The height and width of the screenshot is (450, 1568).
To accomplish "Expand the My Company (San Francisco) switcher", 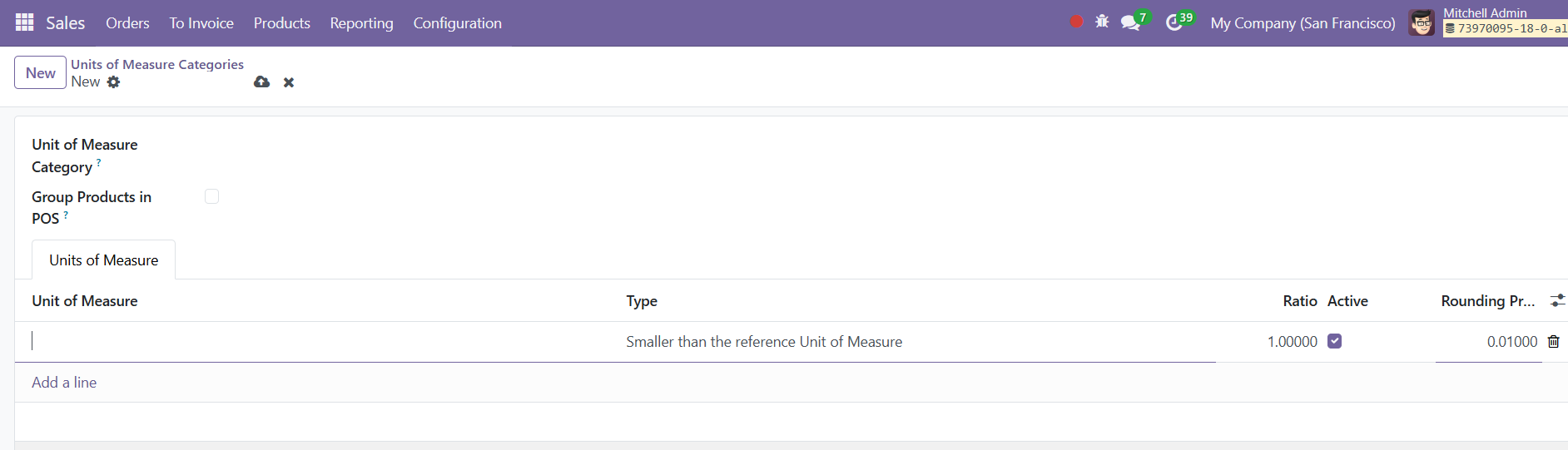I will [1303, 23].
